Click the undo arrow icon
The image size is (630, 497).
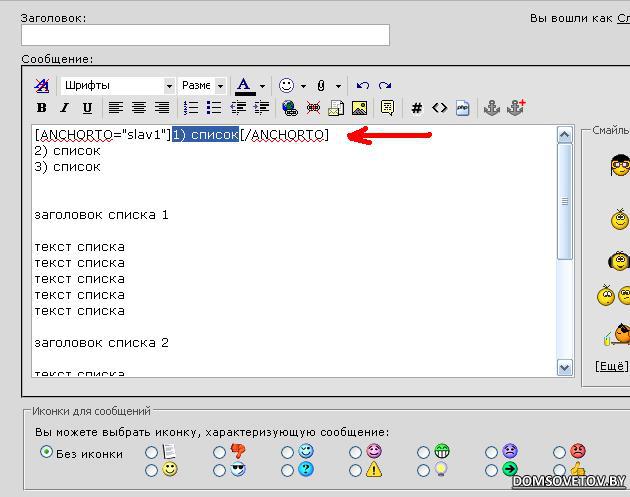click(x=363, y=86)
